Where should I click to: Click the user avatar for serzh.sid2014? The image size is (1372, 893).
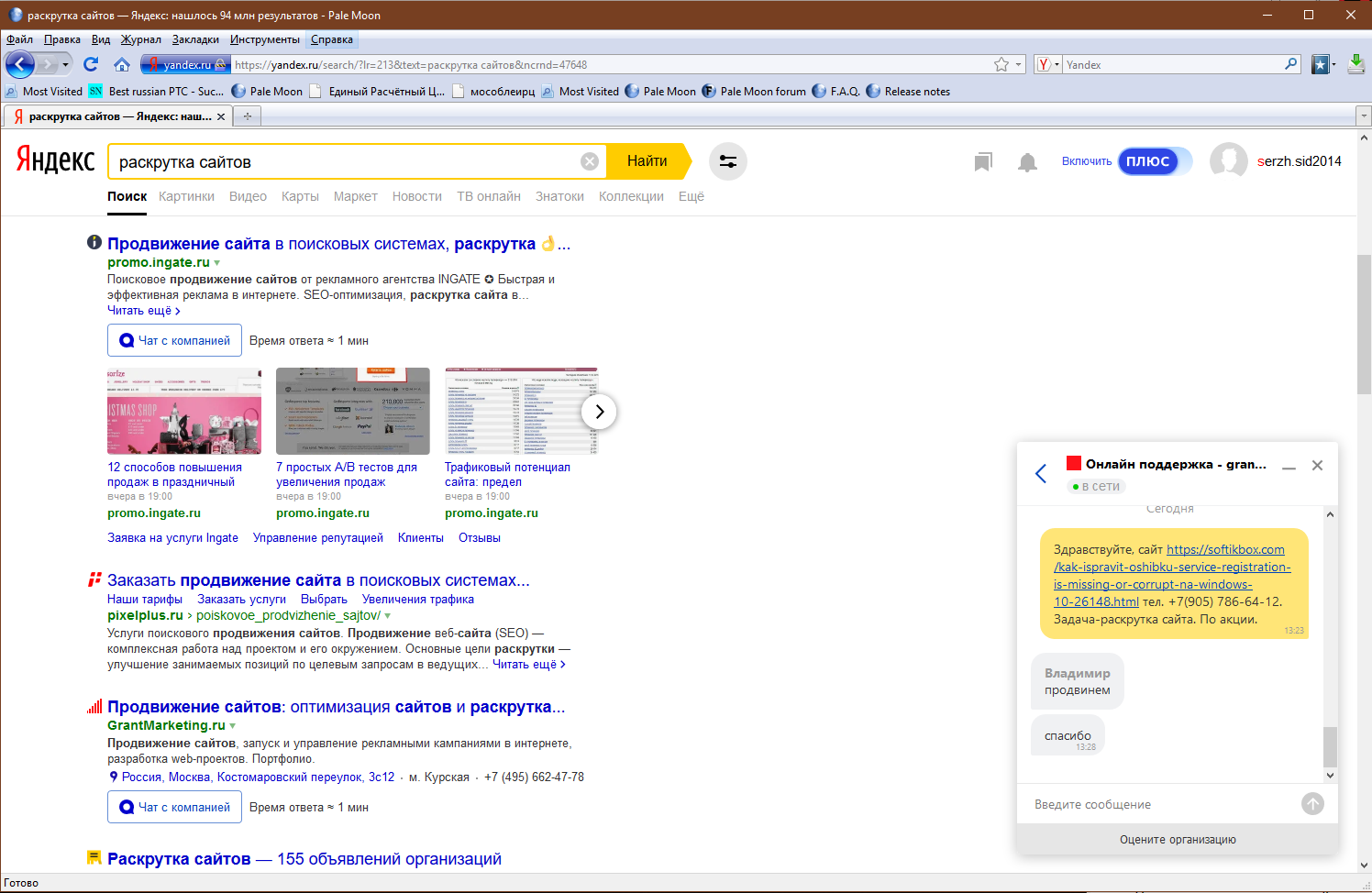(1229, 161)
